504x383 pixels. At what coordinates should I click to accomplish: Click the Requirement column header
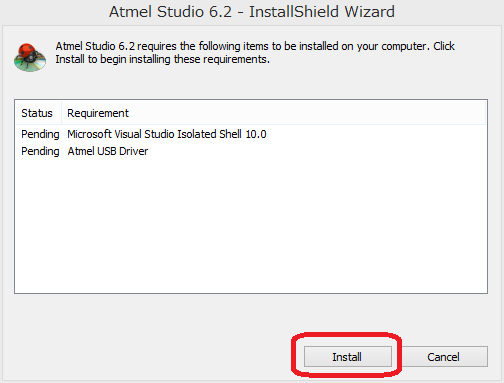tap(98, 113)
